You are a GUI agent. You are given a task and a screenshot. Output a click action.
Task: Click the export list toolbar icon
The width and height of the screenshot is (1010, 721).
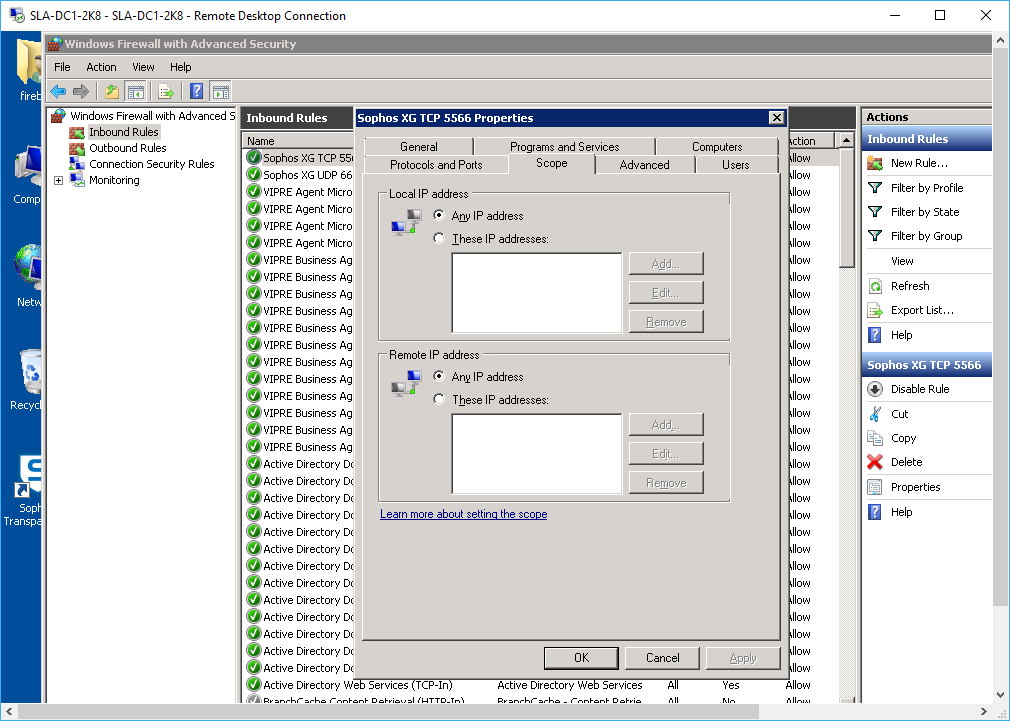pyautogui.click(x=166, y=91)
